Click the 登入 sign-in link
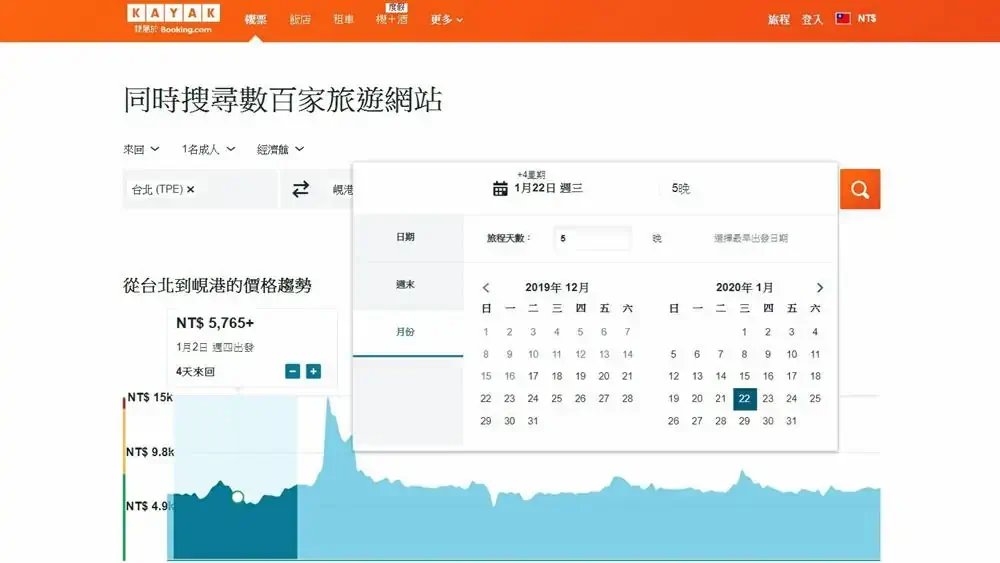 pos(811,19)
